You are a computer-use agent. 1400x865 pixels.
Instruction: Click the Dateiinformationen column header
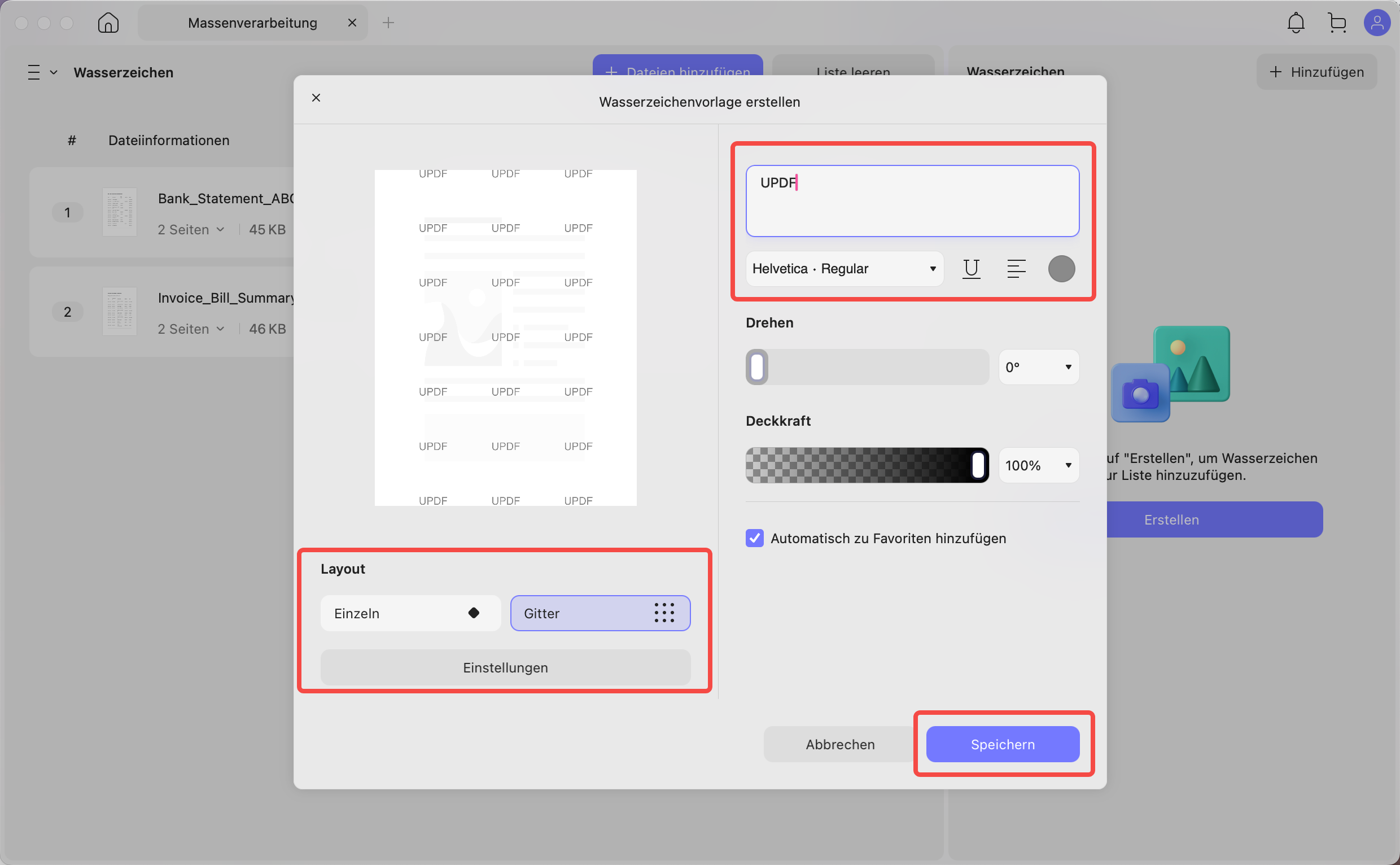coord(169,140)
